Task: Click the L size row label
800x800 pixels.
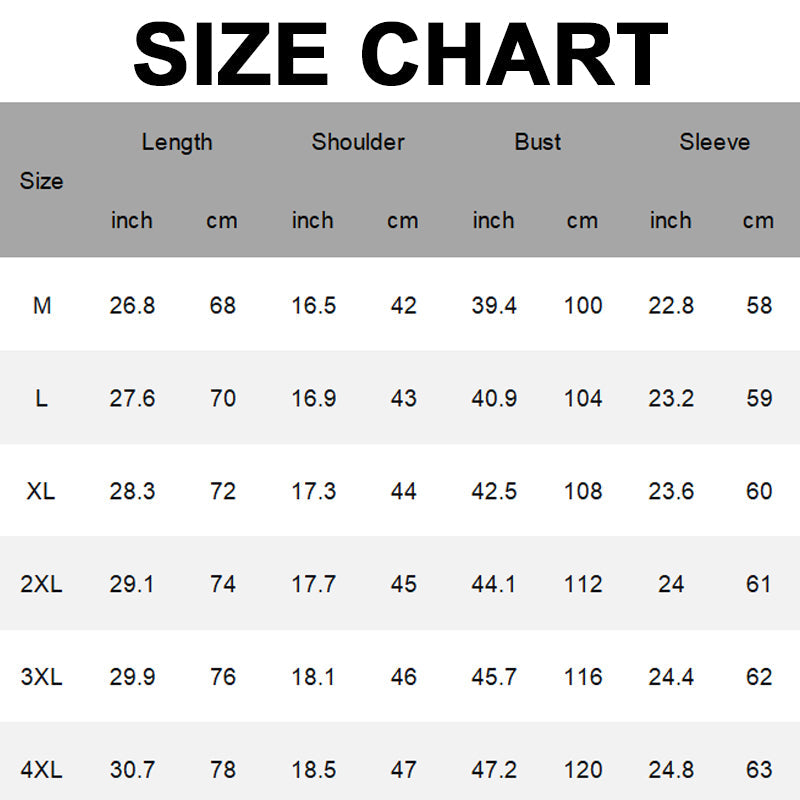Action: pos(41,398)
